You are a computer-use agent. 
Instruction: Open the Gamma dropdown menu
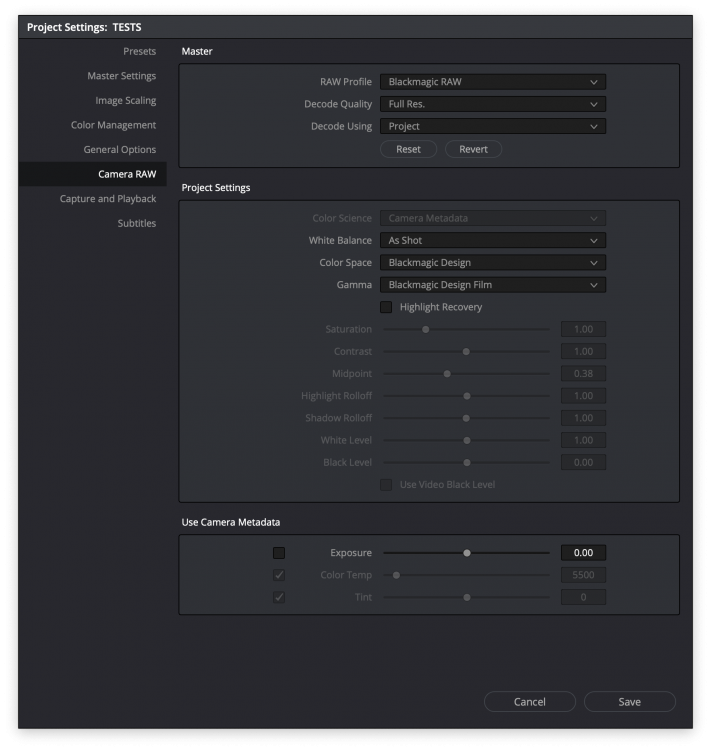(x=492, y=285)
